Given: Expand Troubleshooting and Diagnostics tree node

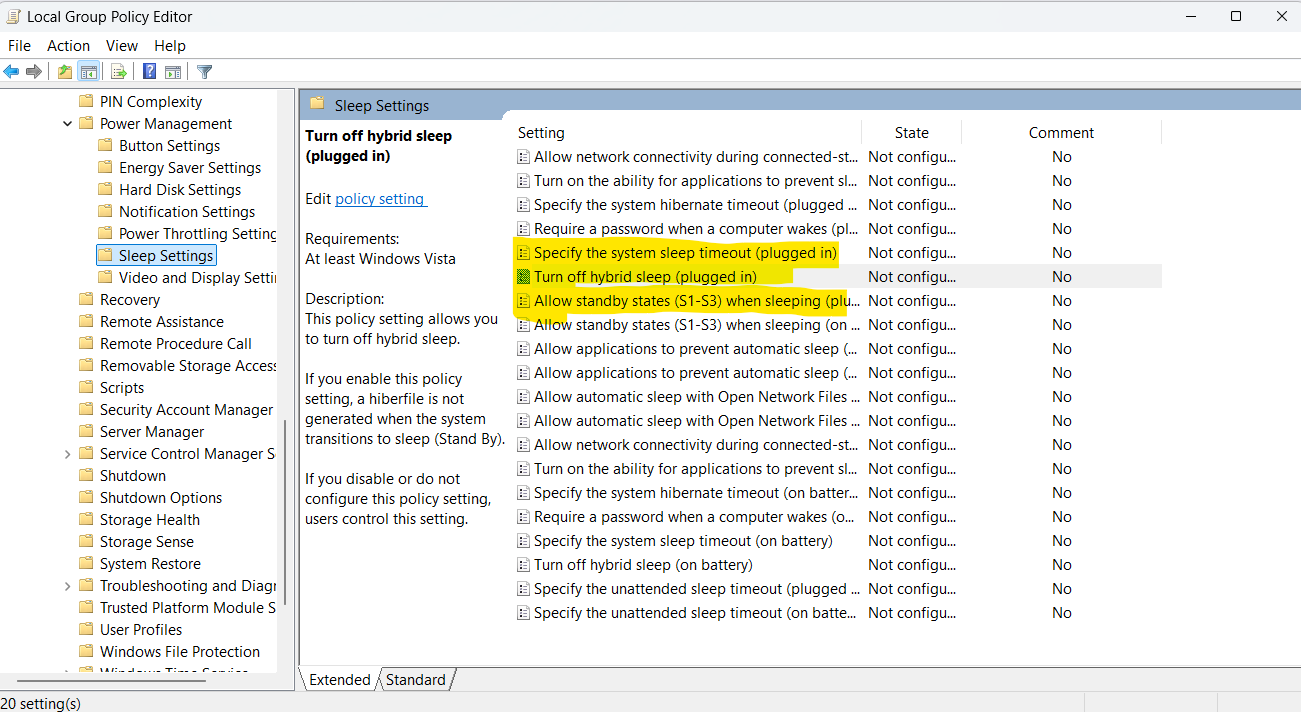Looking at the screenshot, I should pos(68,586).
